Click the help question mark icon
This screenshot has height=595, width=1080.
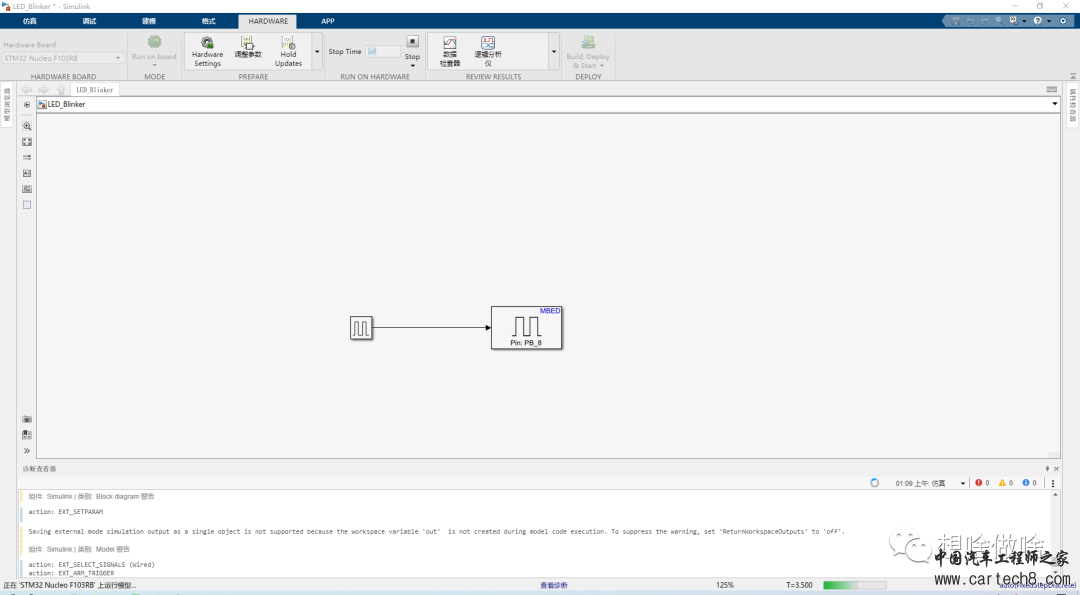1037,21
